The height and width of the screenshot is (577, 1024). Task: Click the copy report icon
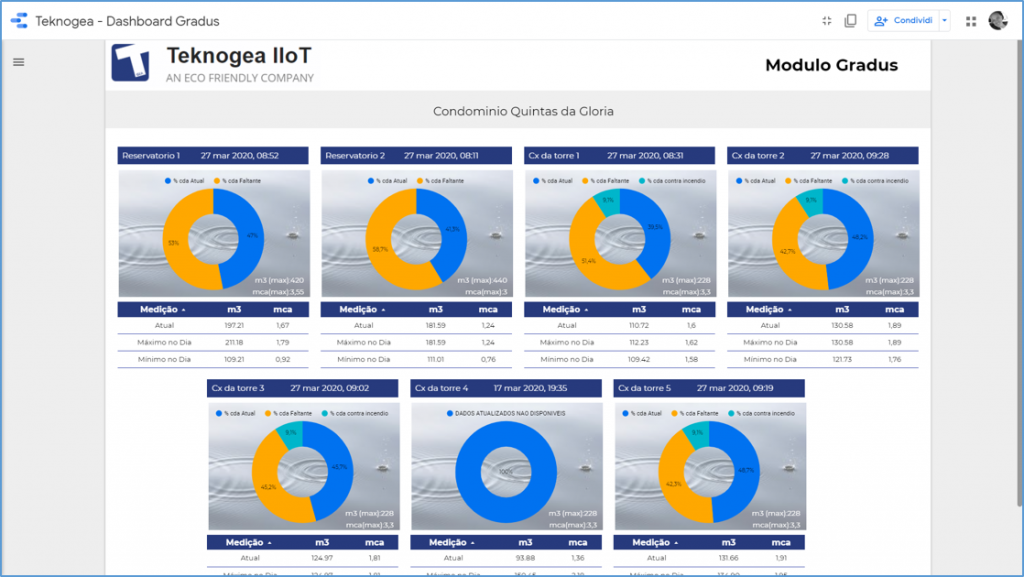point(850,21)
